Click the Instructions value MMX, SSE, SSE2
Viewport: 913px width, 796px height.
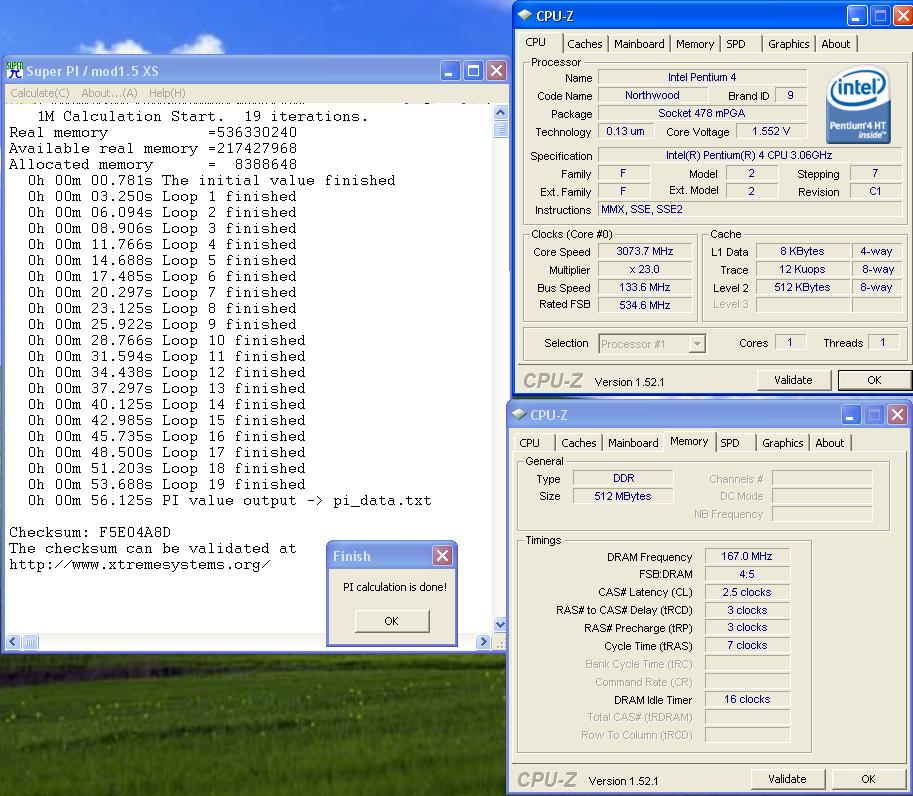tap(750, 209)
